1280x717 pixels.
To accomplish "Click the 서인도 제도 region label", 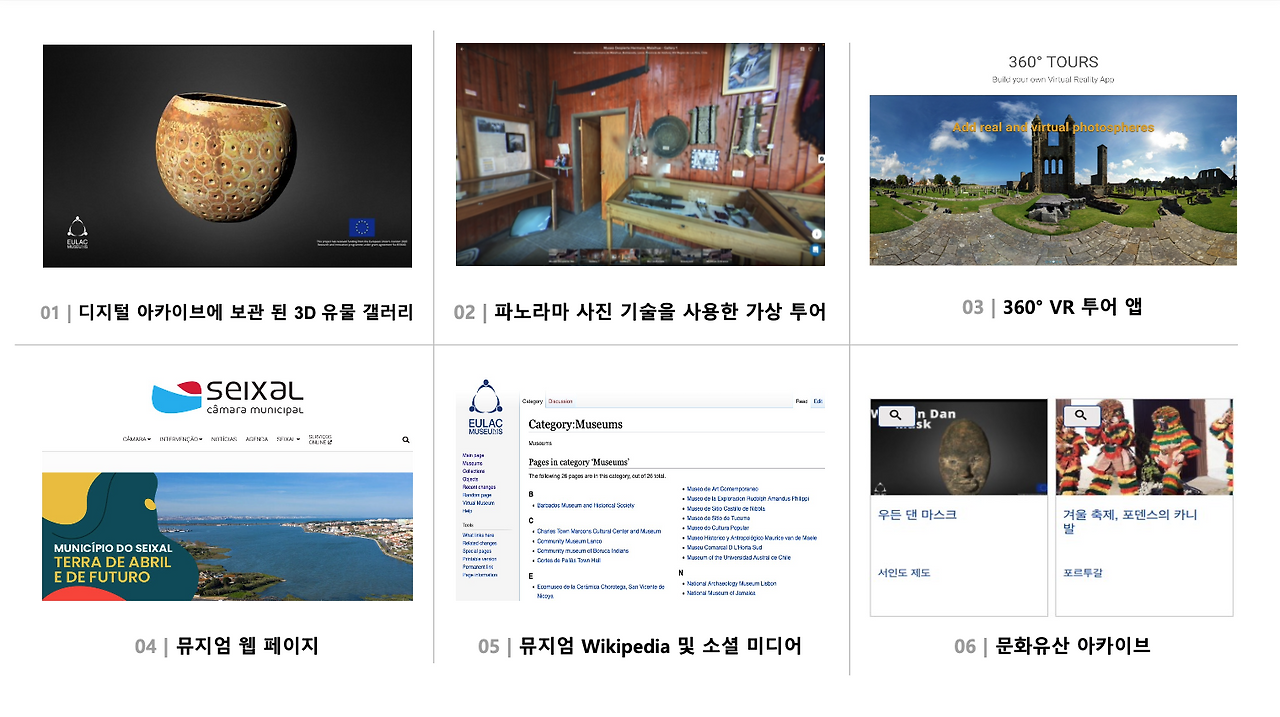I will coord(904,573).
